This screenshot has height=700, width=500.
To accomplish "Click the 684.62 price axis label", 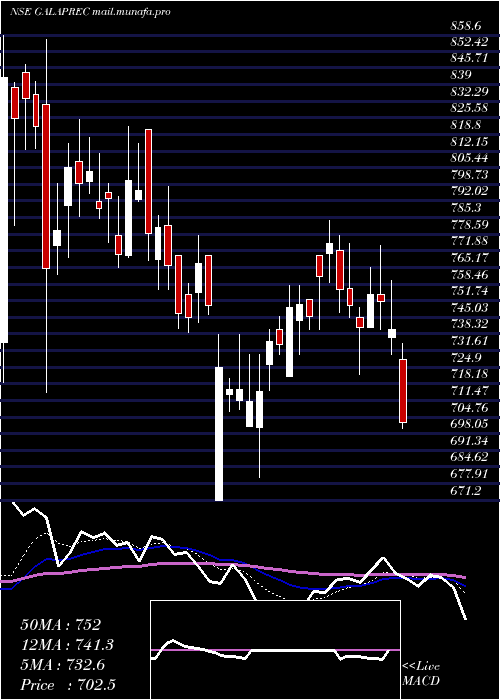I will click(x=470, y=456).
